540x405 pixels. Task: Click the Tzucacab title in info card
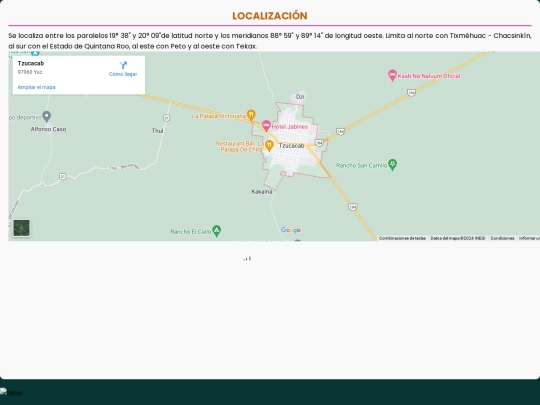(31, 63)
